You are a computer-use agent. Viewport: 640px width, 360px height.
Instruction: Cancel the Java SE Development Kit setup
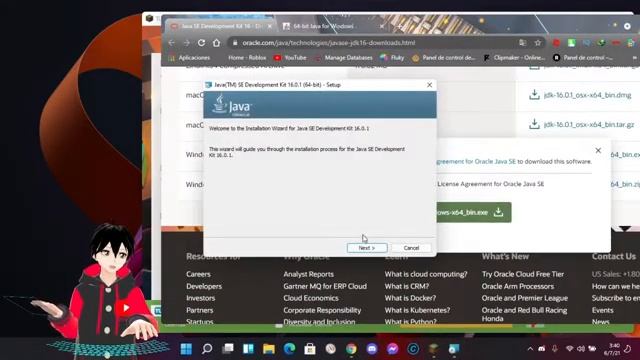[x=411, y=248]
